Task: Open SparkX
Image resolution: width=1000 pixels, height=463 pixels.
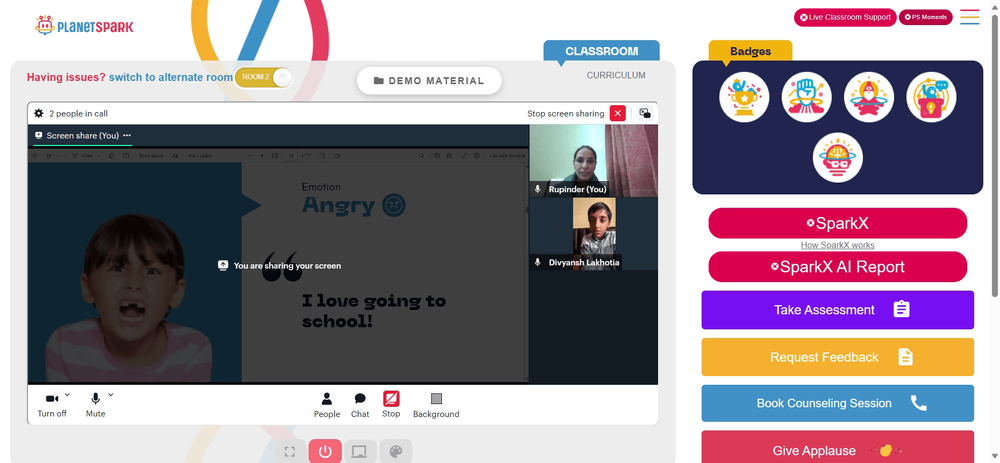Action: pos(837,223)
